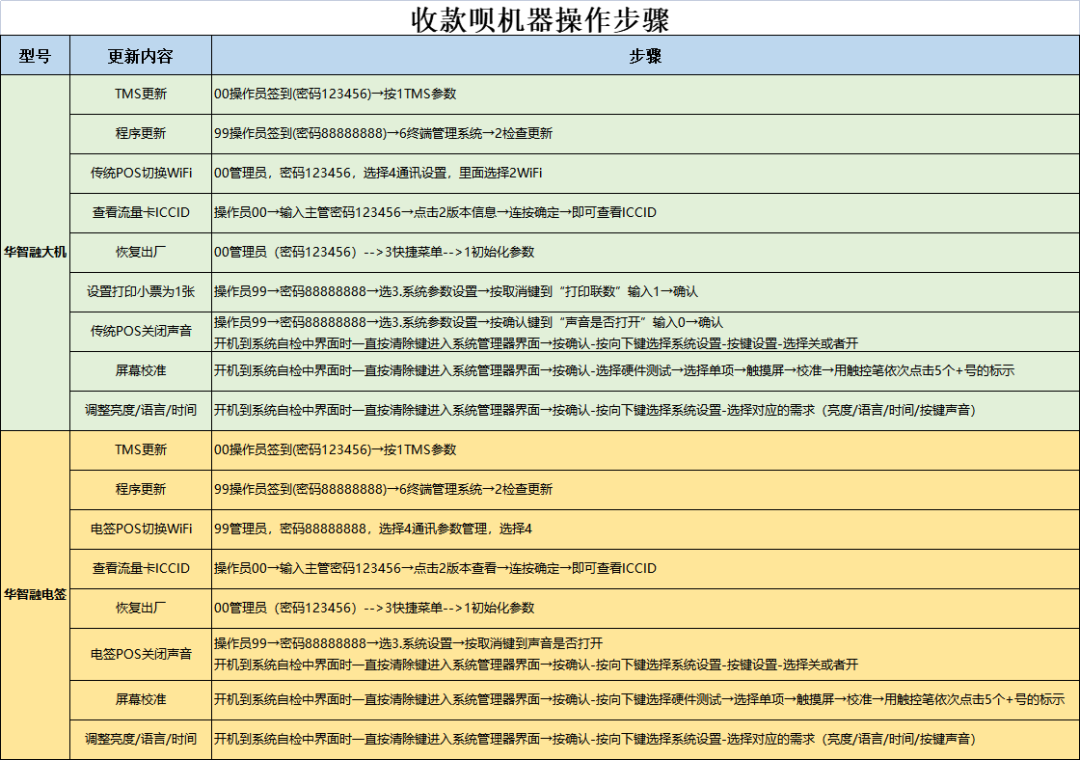Click the 步骤 column header
This screenshot has width=1080, height=760.
pos(645,56)
